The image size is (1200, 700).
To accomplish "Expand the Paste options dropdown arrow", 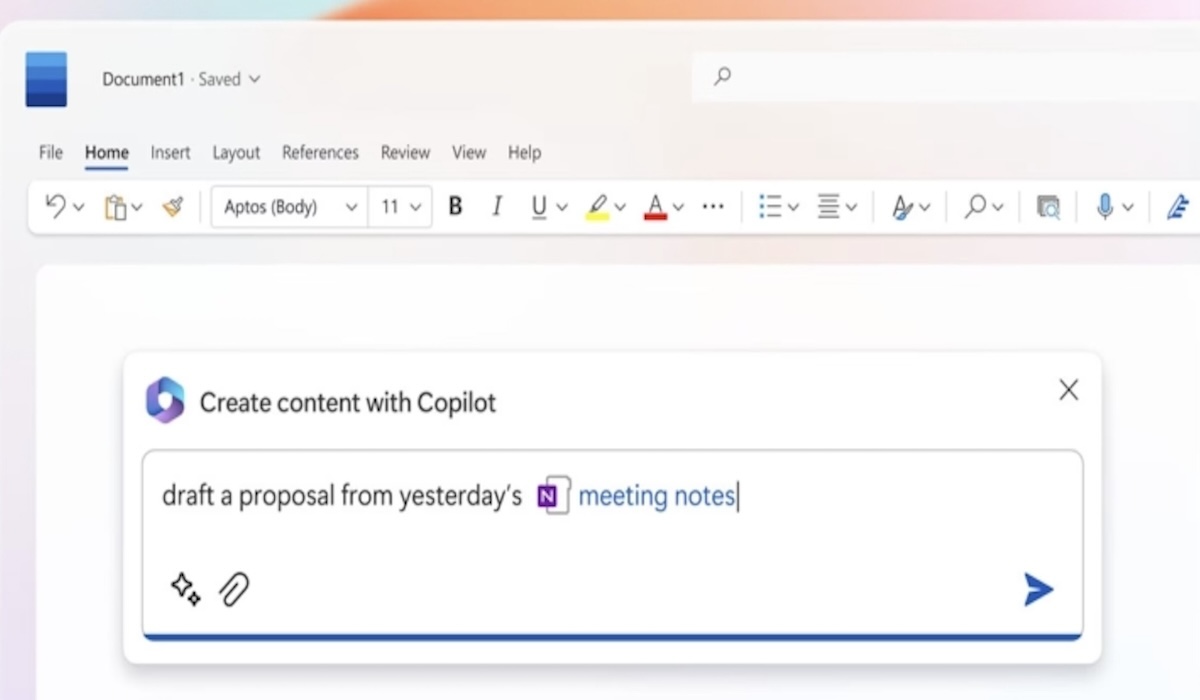I will point(137,208).
